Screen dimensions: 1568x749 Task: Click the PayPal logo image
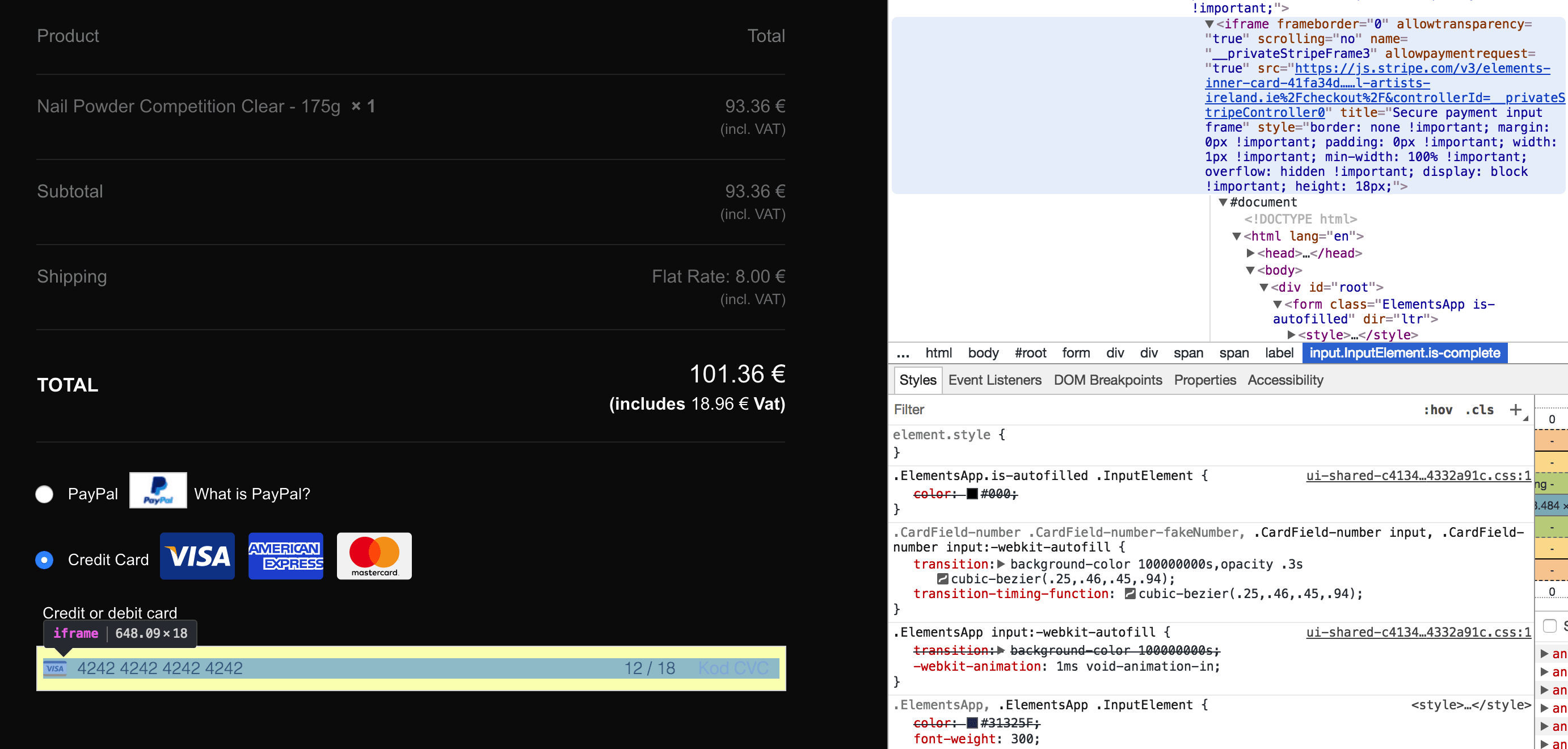point(158,490)
